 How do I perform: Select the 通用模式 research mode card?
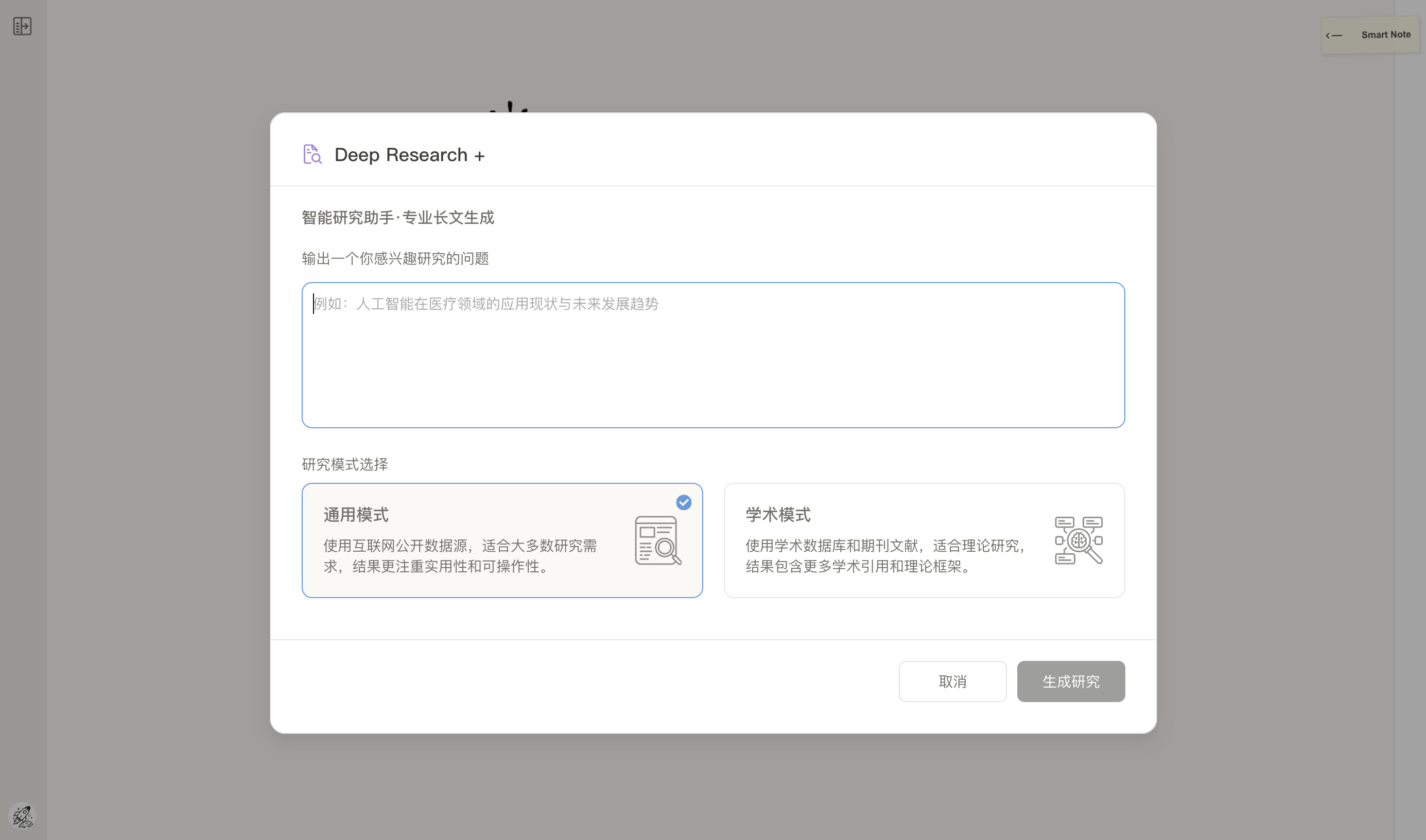501,540
